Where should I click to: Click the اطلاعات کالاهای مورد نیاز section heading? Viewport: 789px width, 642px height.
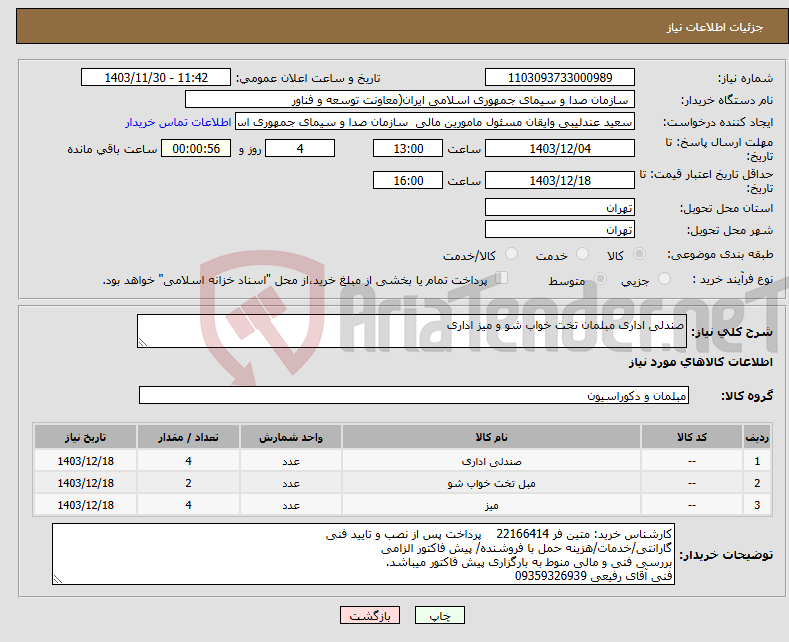(x=700, y=362)
